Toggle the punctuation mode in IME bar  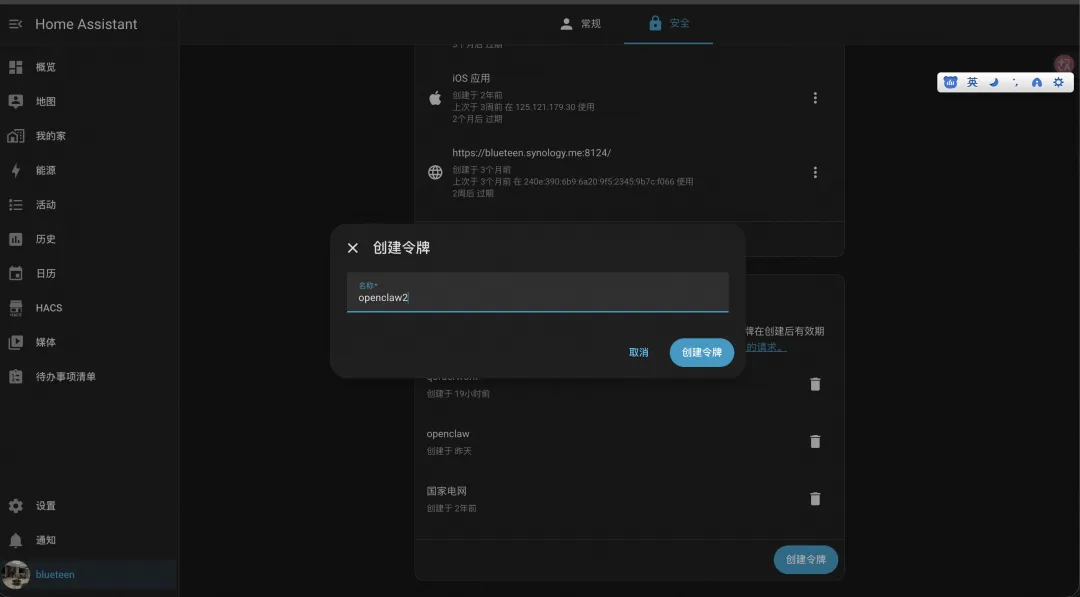pyautogui.click(x=1015, y=83)
